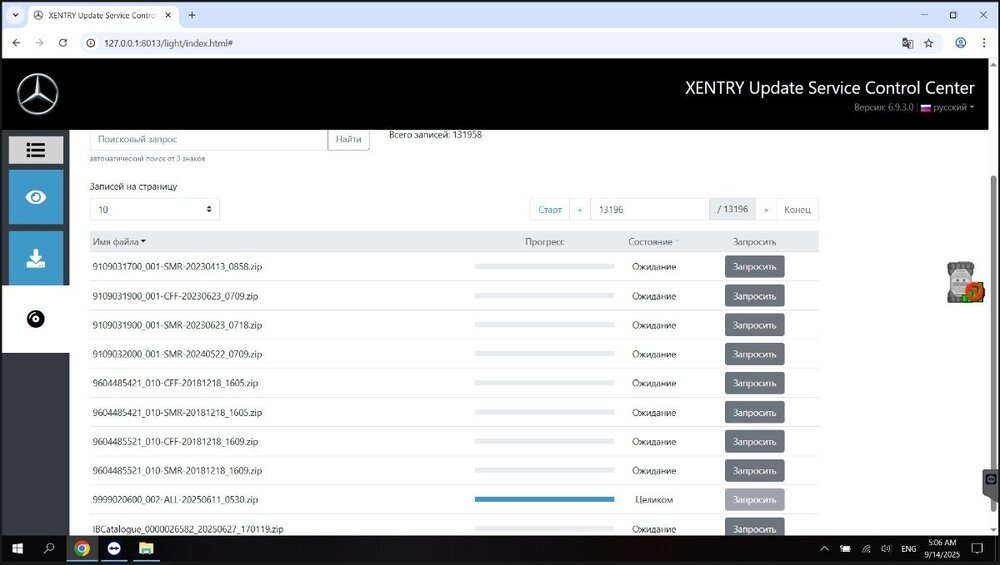Open File Explorer from the taskbar
This screenshot has height=565, width=1000.
(x=145, y=549)
